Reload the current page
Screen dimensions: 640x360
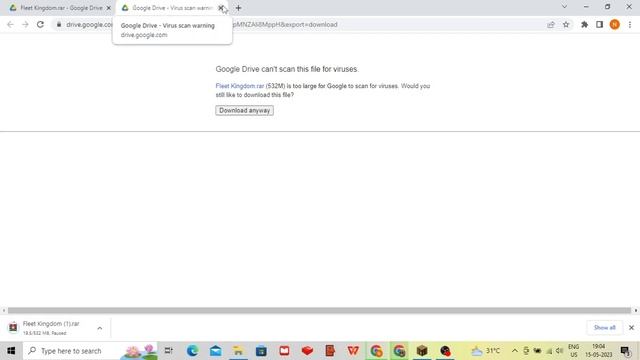(40, 24)
